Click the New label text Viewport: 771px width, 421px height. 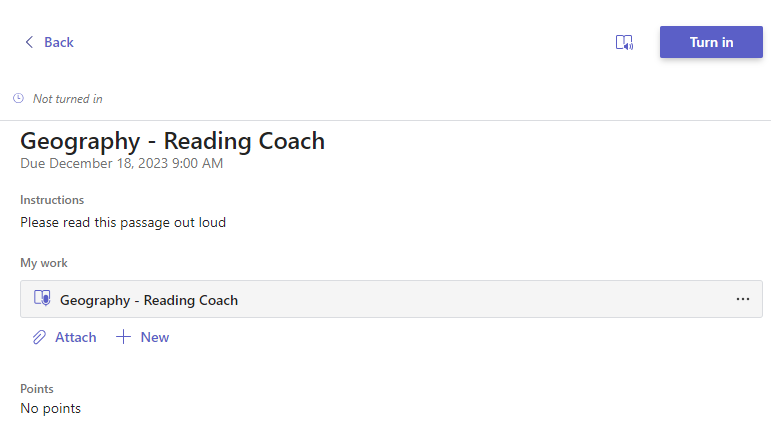155,338
